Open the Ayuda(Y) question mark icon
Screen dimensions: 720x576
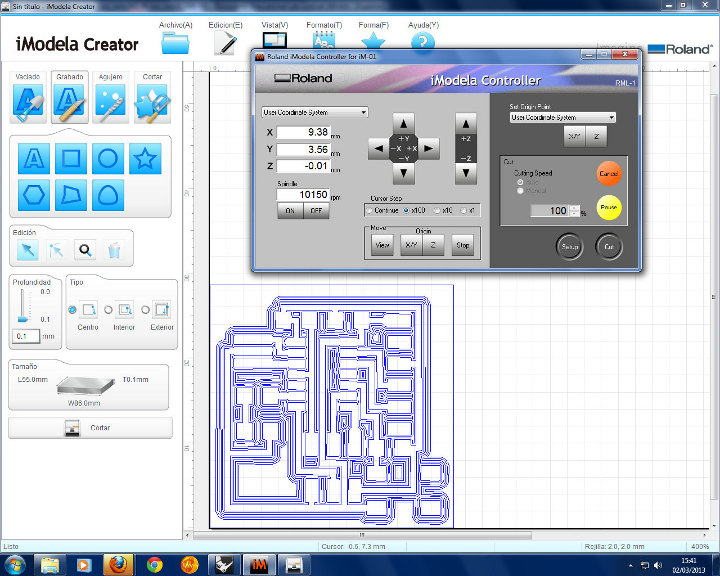423,41
